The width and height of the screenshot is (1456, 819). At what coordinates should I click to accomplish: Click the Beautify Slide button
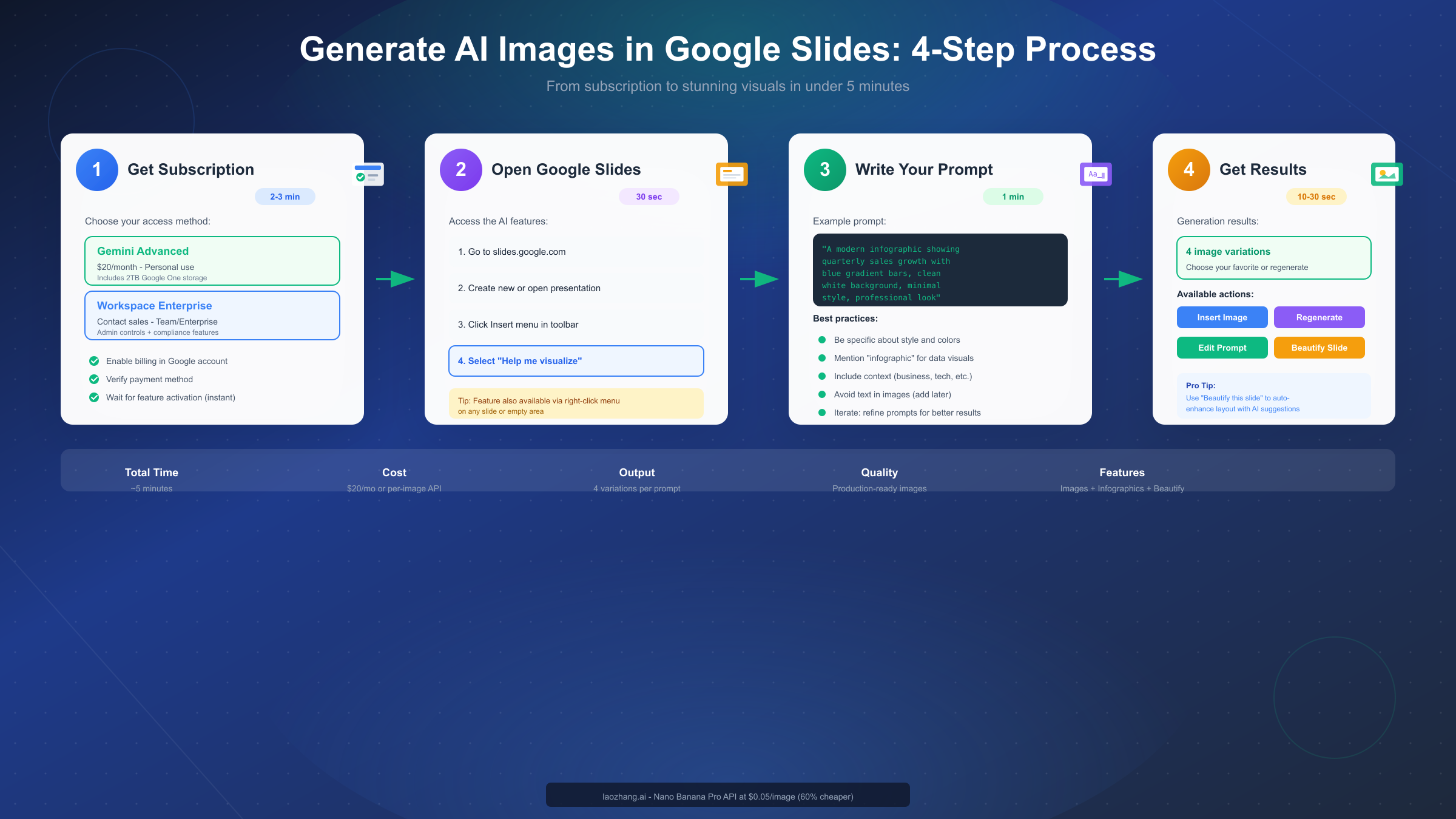1319,347
